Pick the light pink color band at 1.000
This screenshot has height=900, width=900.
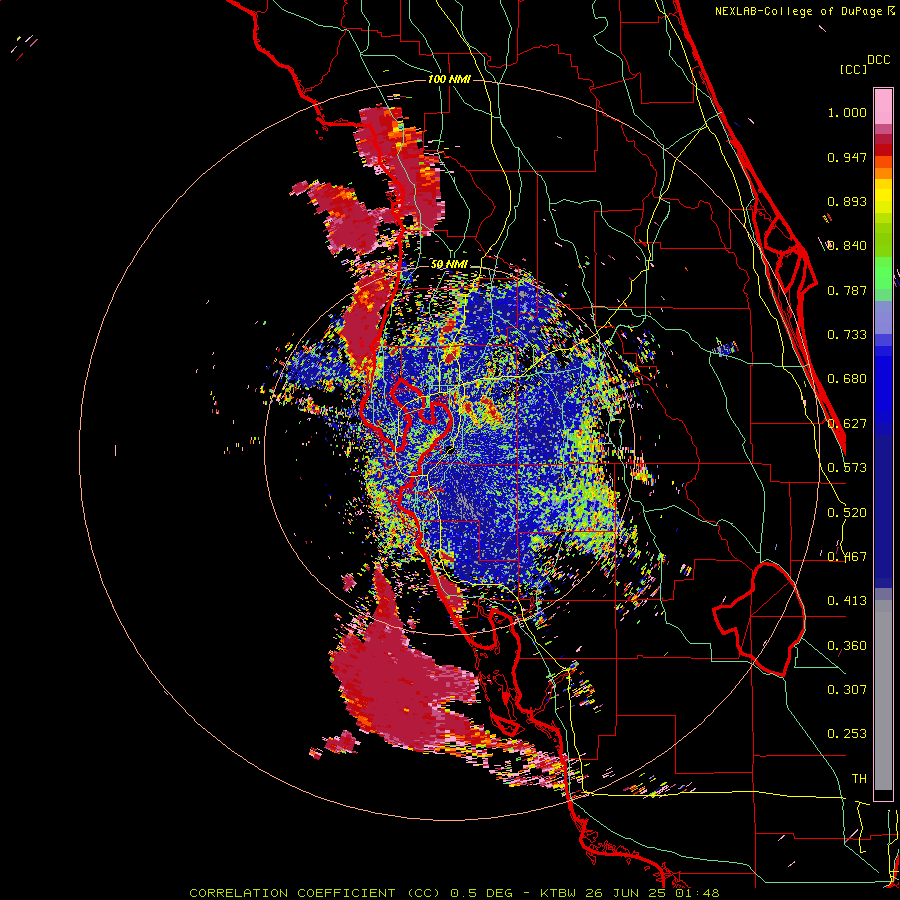tap(883, 107)
